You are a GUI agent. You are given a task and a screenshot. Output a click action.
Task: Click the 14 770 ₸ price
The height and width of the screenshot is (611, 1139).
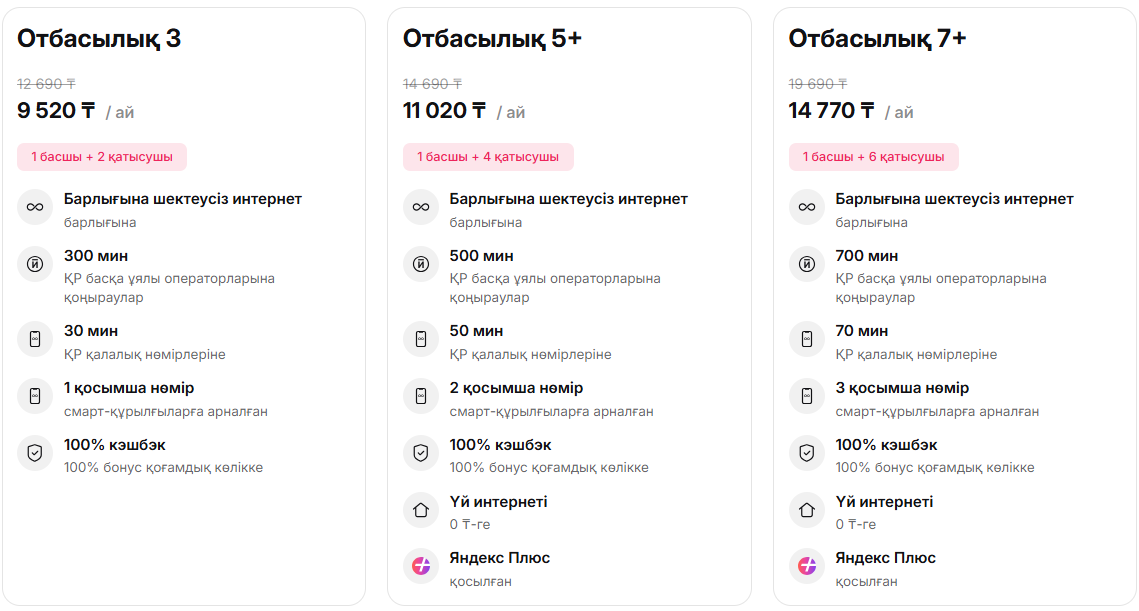coord(831,111)
